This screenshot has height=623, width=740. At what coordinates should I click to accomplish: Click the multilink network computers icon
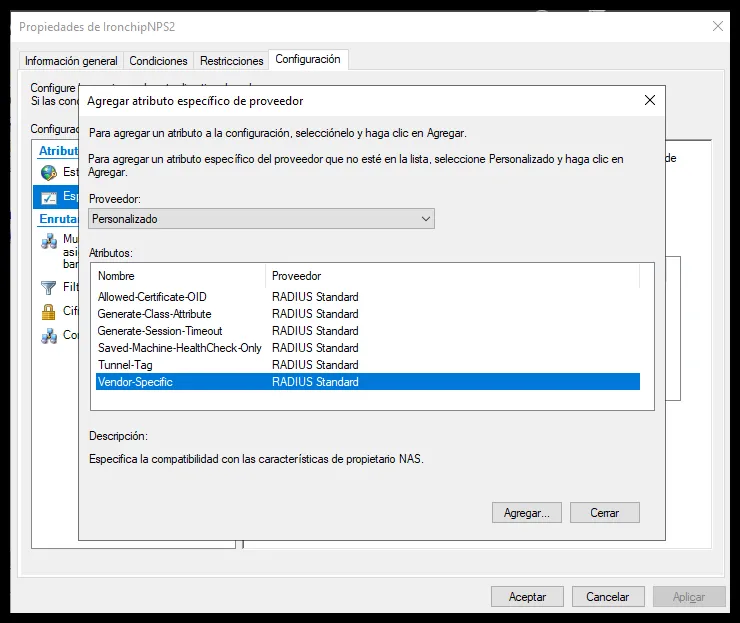coord(49,241)
